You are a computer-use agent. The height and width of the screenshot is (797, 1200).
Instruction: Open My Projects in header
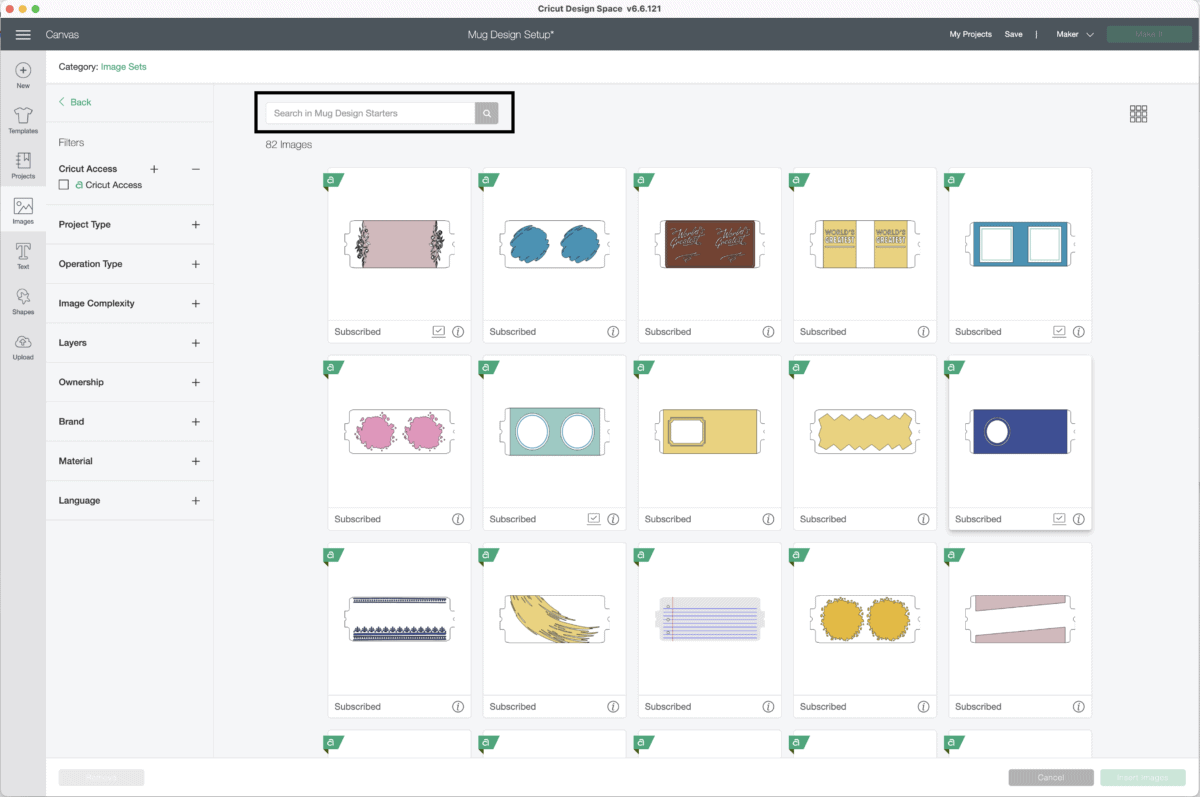[x=970, y=34]
